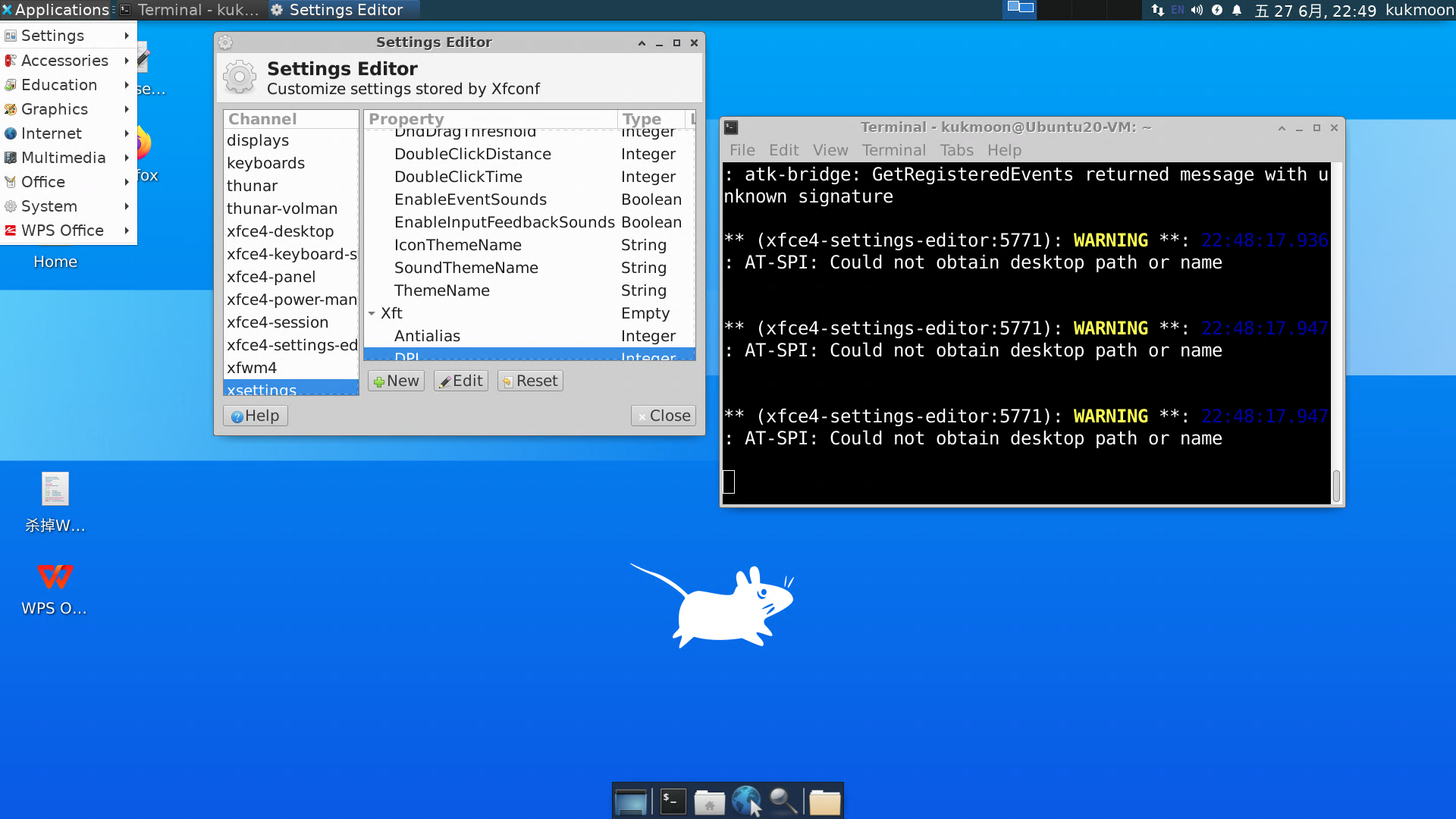Open Graphics submenu

pos(68,108)
